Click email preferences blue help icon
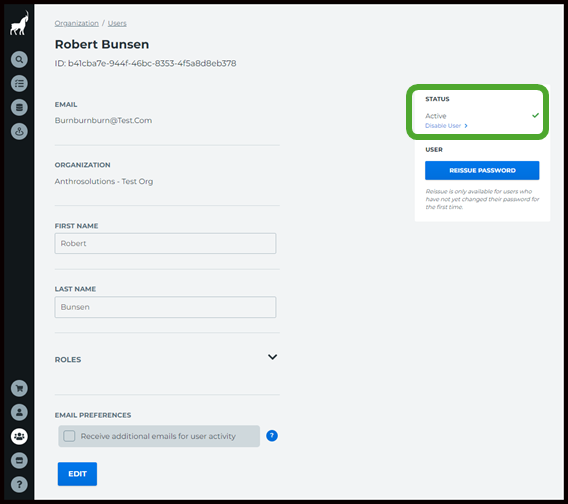The height and width of the screenshot is (504, 568). 272,436
